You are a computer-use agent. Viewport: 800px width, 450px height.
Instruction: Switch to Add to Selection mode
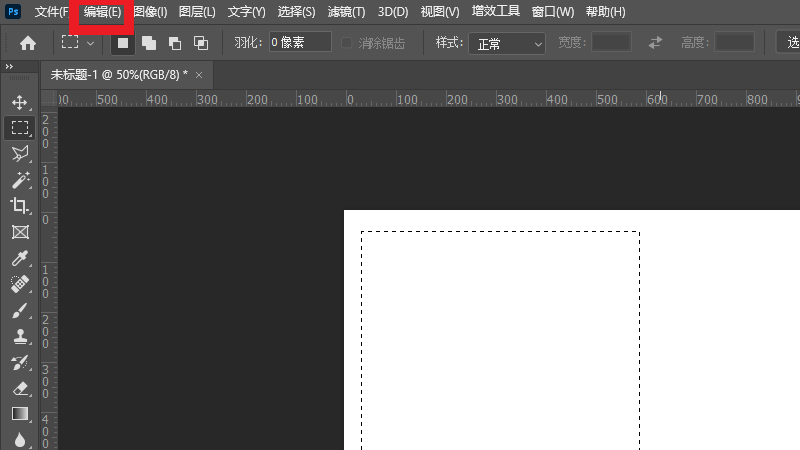tap(148, 43)
